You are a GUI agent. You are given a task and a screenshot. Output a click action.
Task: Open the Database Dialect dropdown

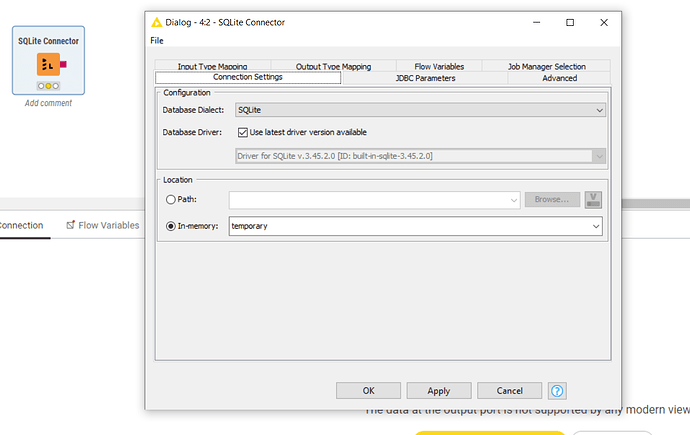click(420, 110)
